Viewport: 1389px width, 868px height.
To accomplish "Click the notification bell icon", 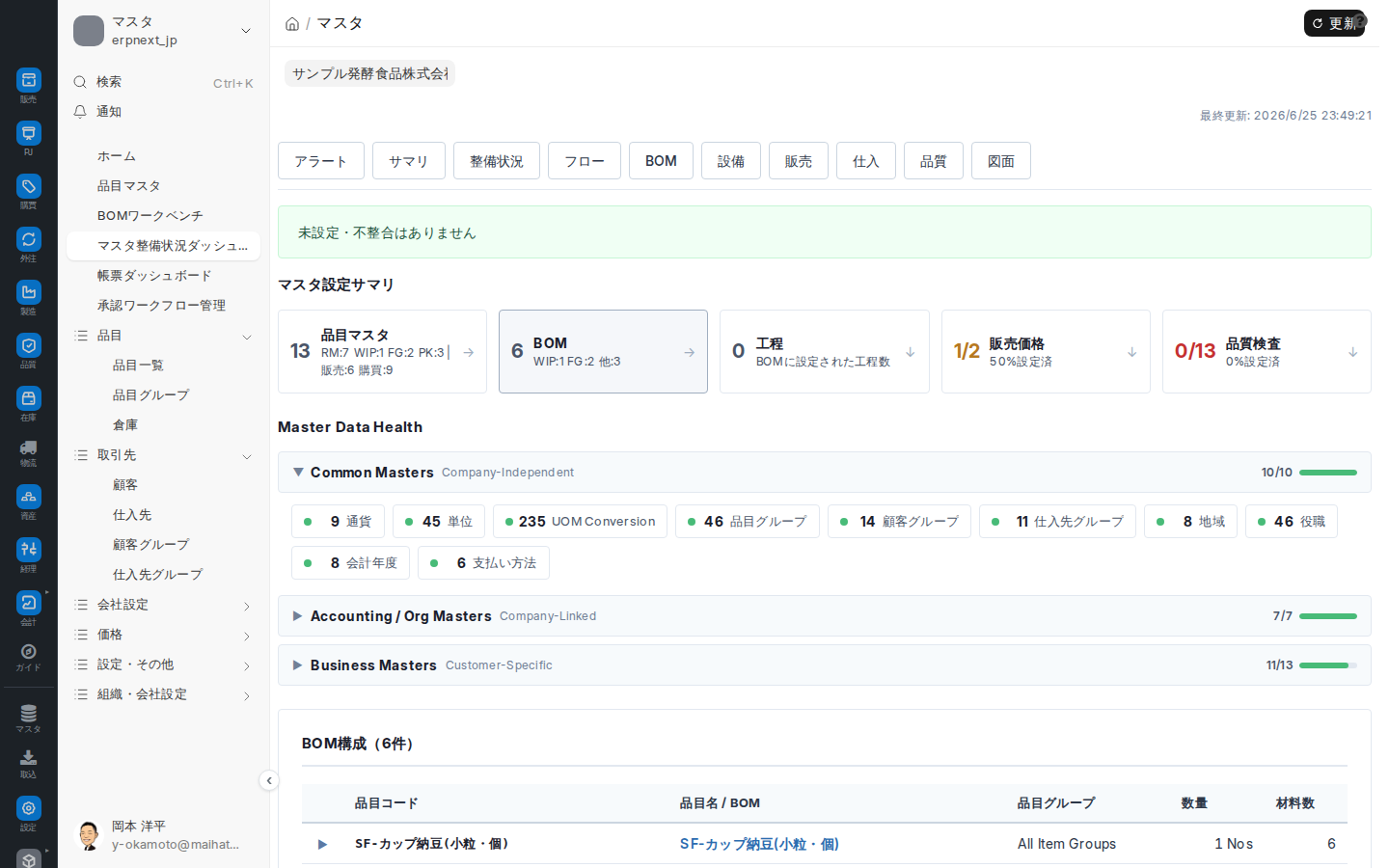I will (x=80, y=112).
